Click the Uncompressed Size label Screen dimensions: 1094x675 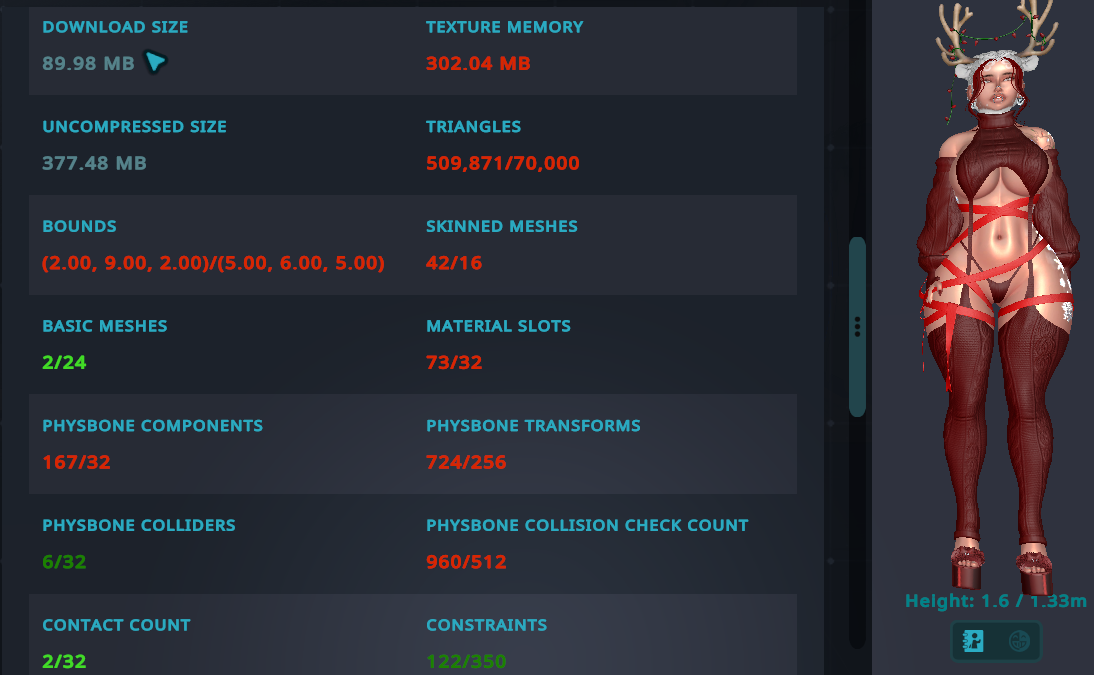click(x=134, y=127)
